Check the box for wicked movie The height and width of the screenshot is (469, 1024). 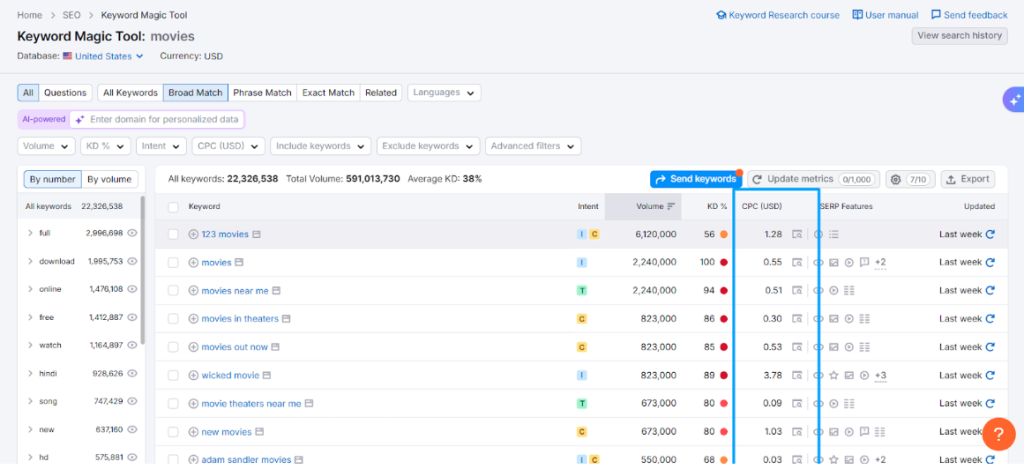(173, 376)
